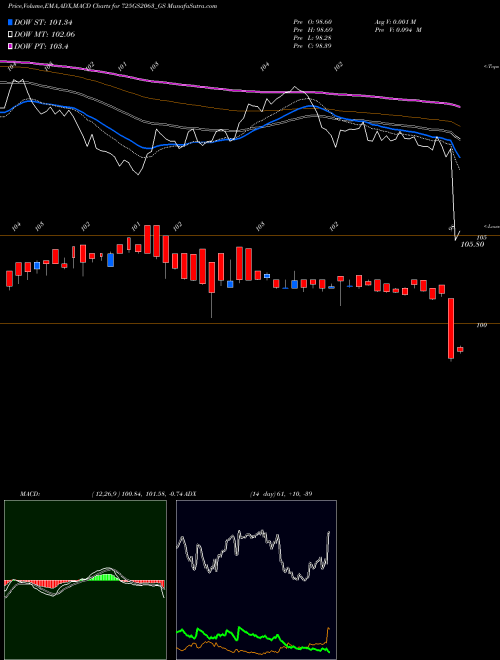Click the 'Avg V: 0.001 M' value
The height and width of the screenshot is (660, 500).
tap(395, 22)
